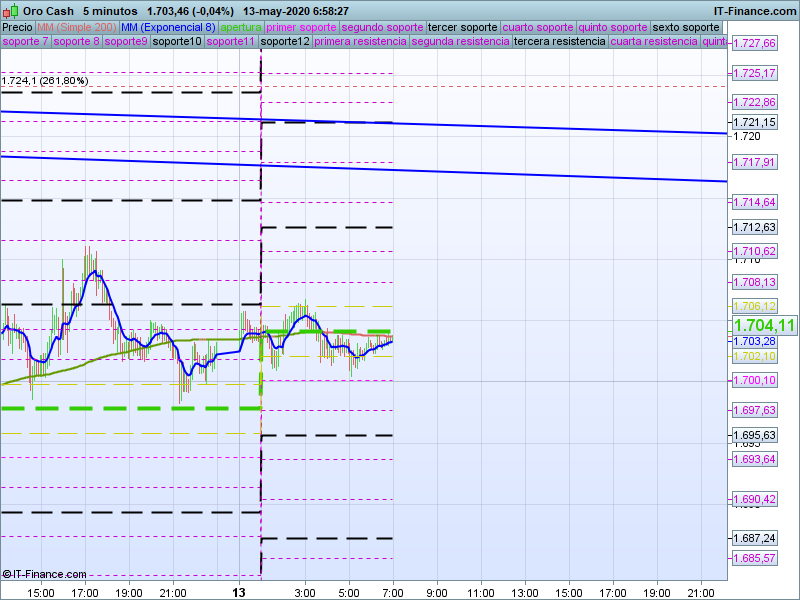Image resolution: width=800 pixels, height=600 pixels.
Task: Click the tercera resistencia label
Action: click(558, 42)
